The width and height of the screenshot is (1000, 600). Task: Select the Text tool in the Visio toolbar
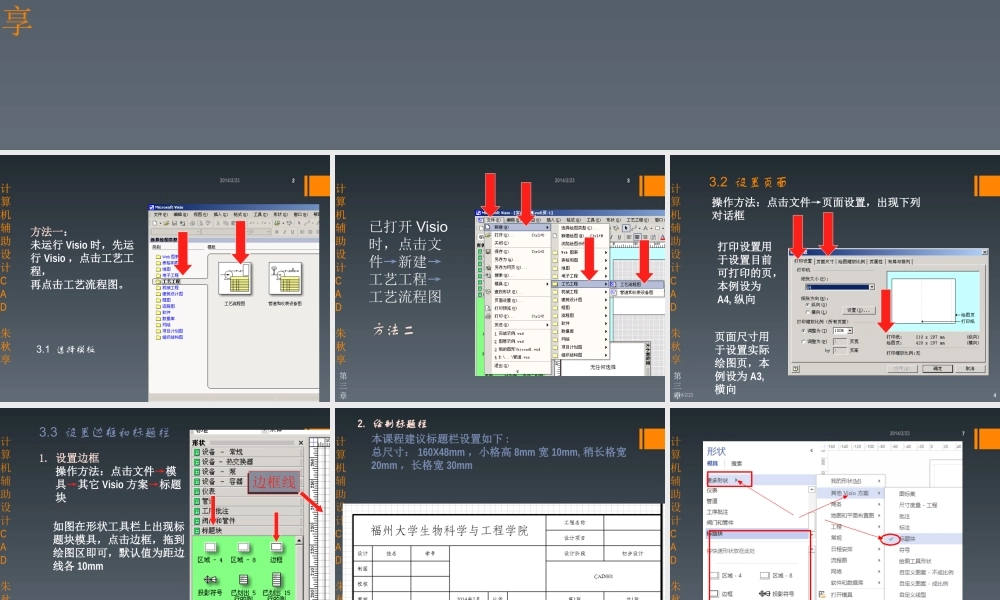tap(645, 228)
